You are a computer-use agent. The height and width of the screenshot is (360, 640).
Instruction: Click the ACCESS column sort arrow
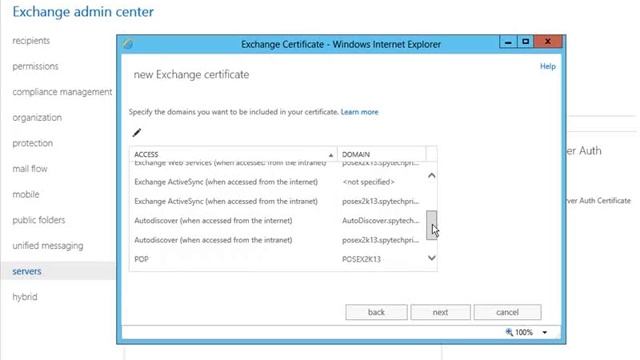pos(331,155)
